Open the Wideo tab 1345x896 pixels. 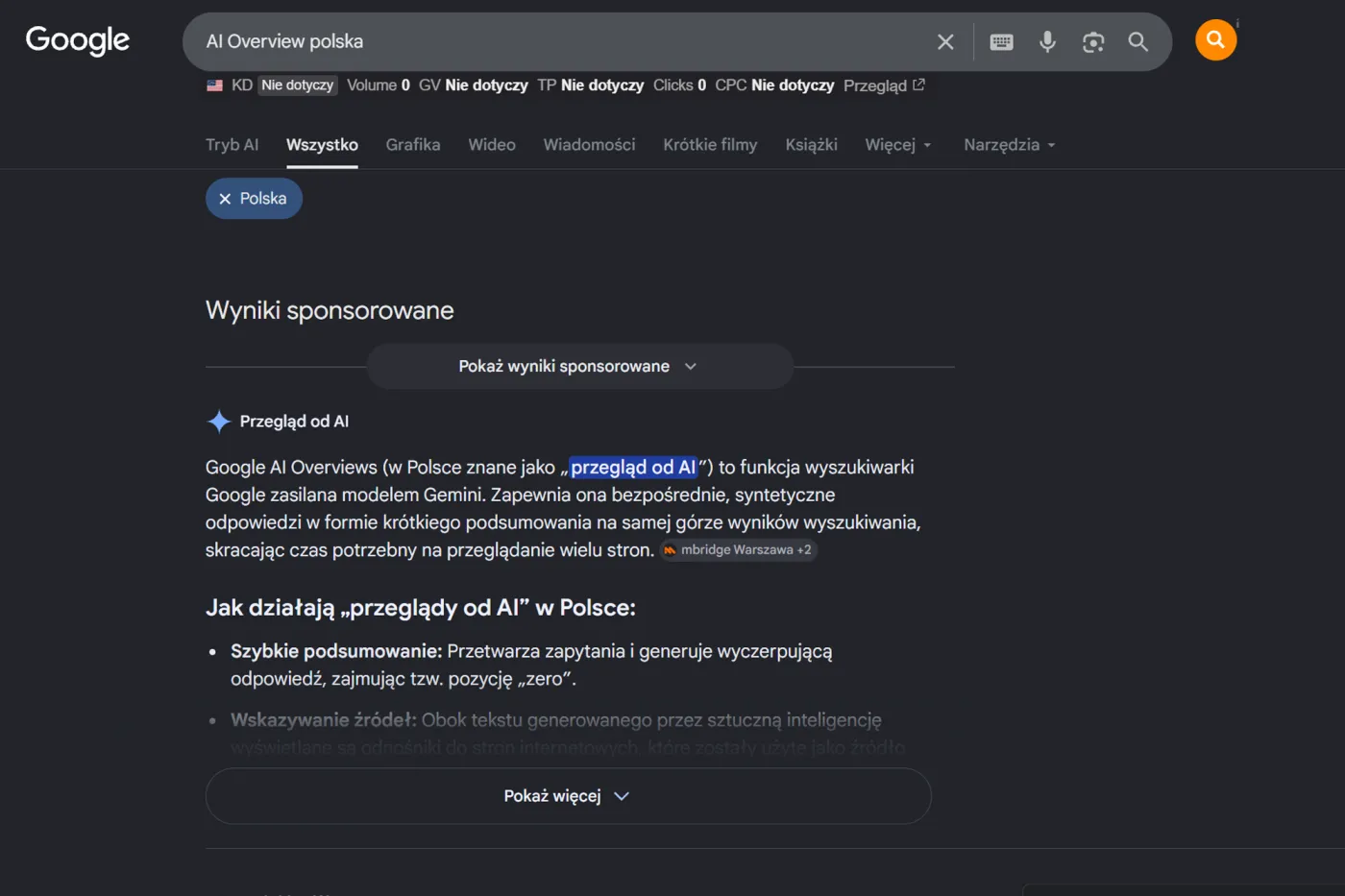click(492, 145)
